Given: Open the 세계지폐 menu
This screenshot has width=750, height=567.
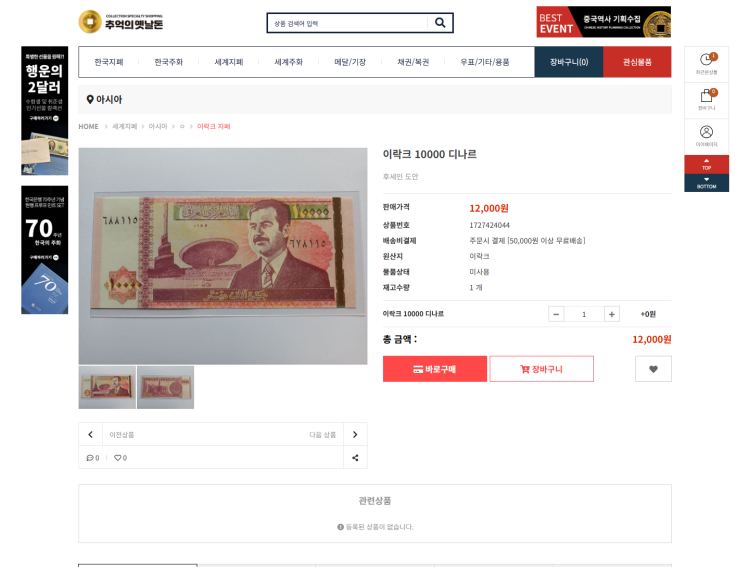Looking at the screenshot, I should point(229,62).
